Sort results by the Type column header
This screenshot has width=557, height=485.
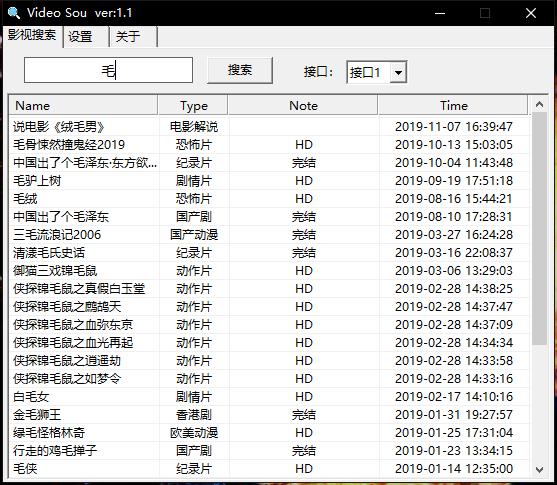pos(193,106)
